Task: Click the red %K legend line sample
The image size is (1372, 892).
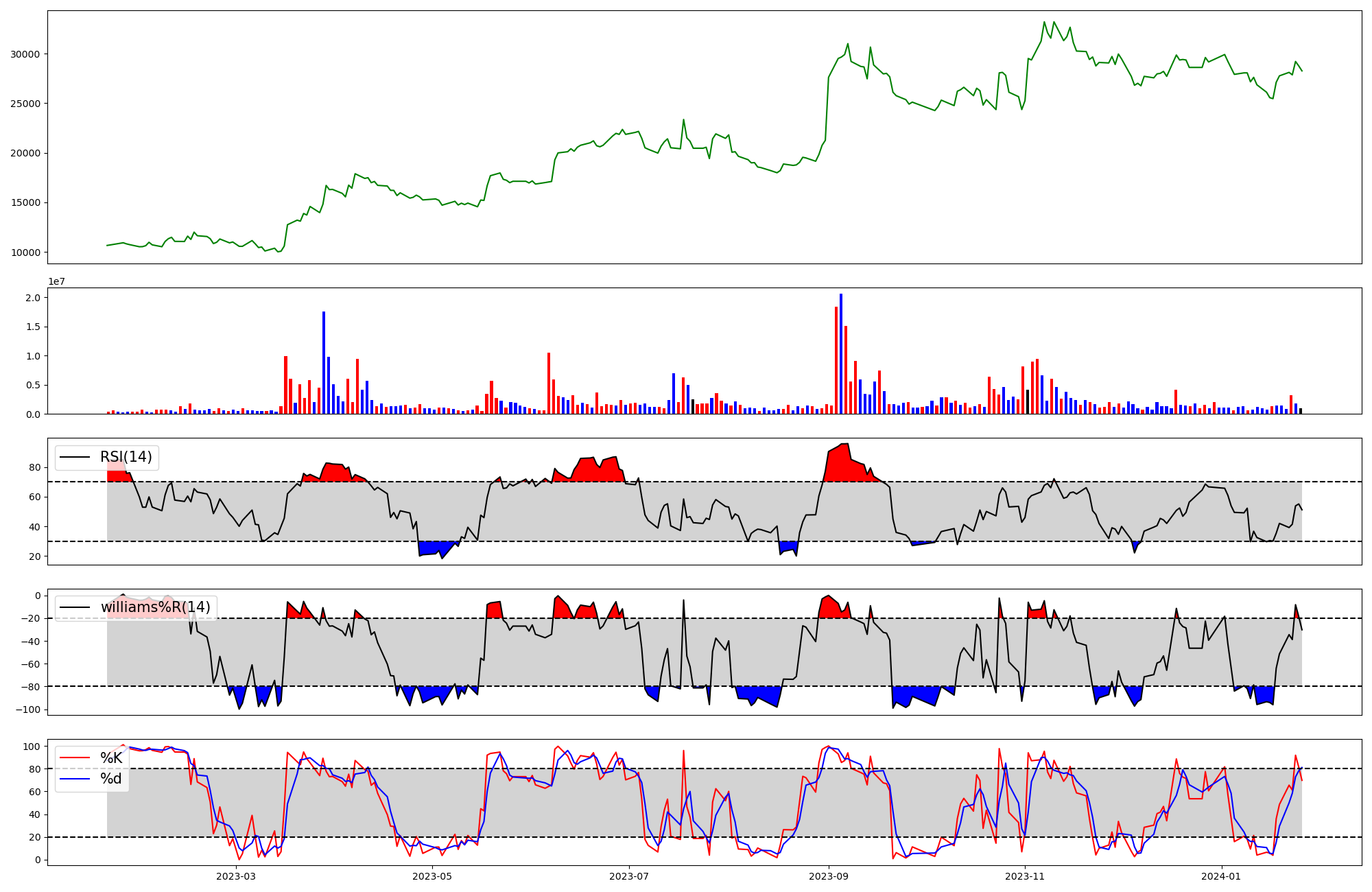Action: pyautogui.click(x=75, y=758)
